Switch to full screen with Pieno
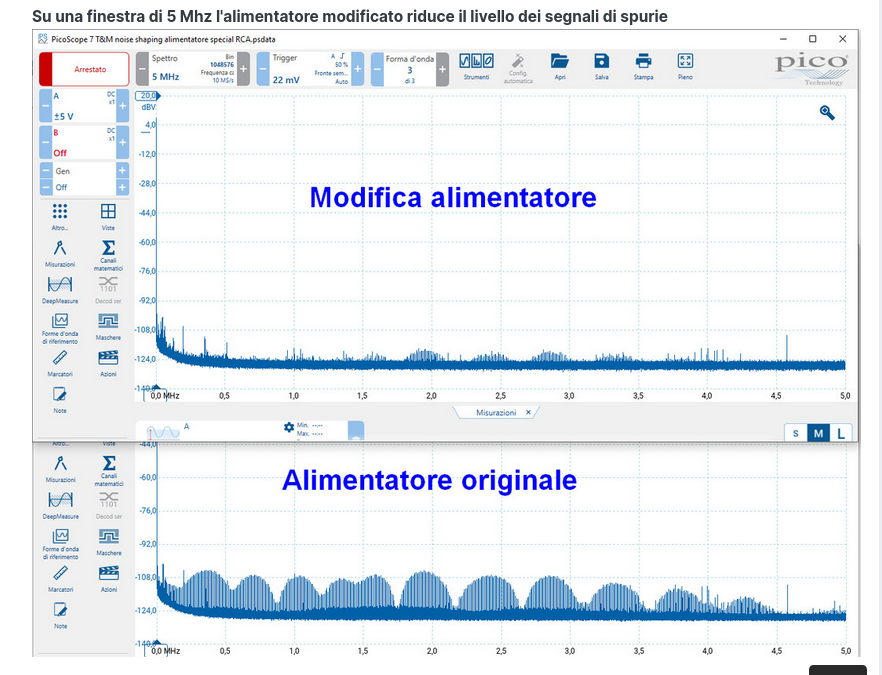The image size is (882, 675). pyautogui.click(x=685, y=66)
